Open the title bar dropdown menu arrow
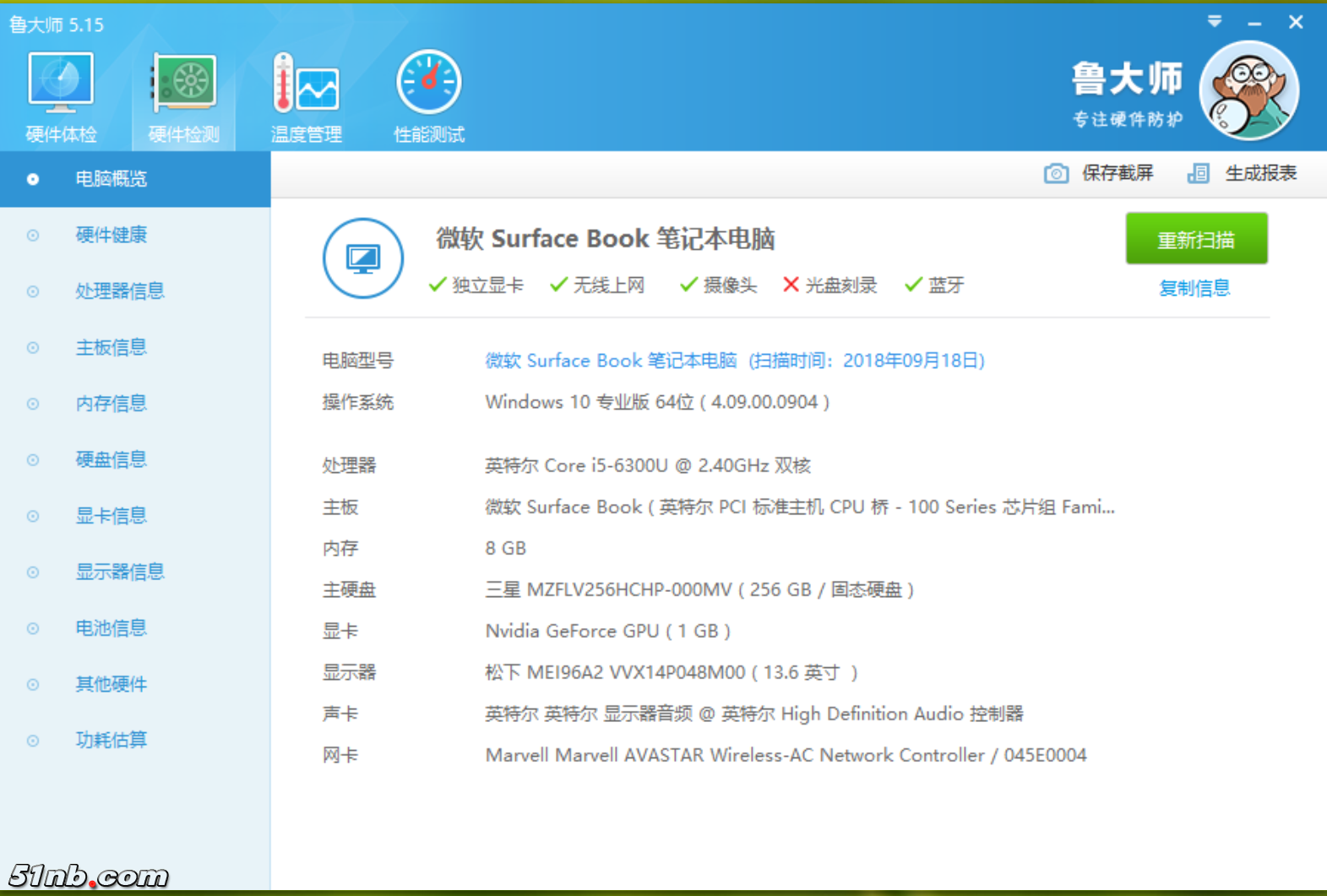Viewport: 1327px width, 896px height. (x=1215, y=22)
